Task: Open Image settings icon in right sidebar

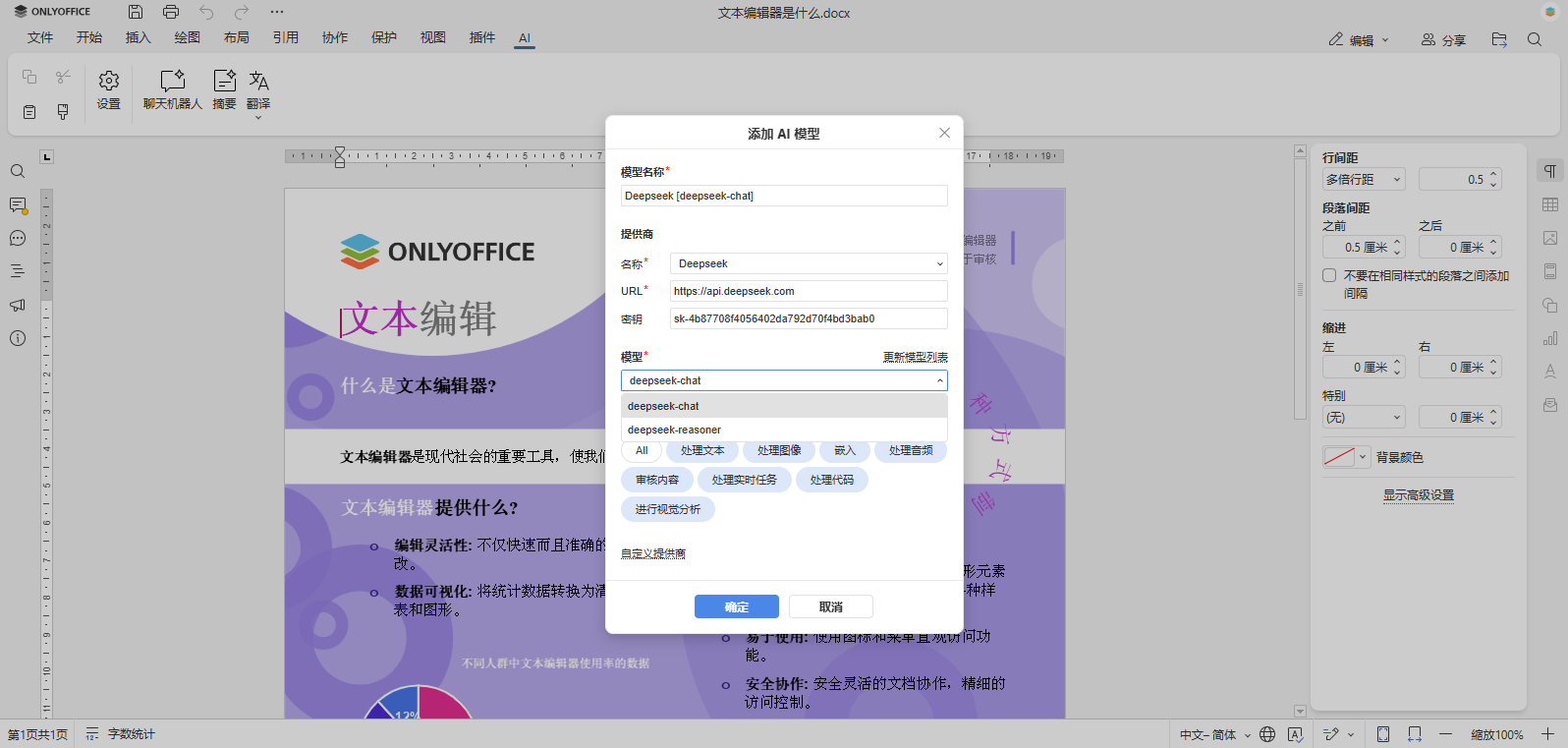Action: (1550, 238)
